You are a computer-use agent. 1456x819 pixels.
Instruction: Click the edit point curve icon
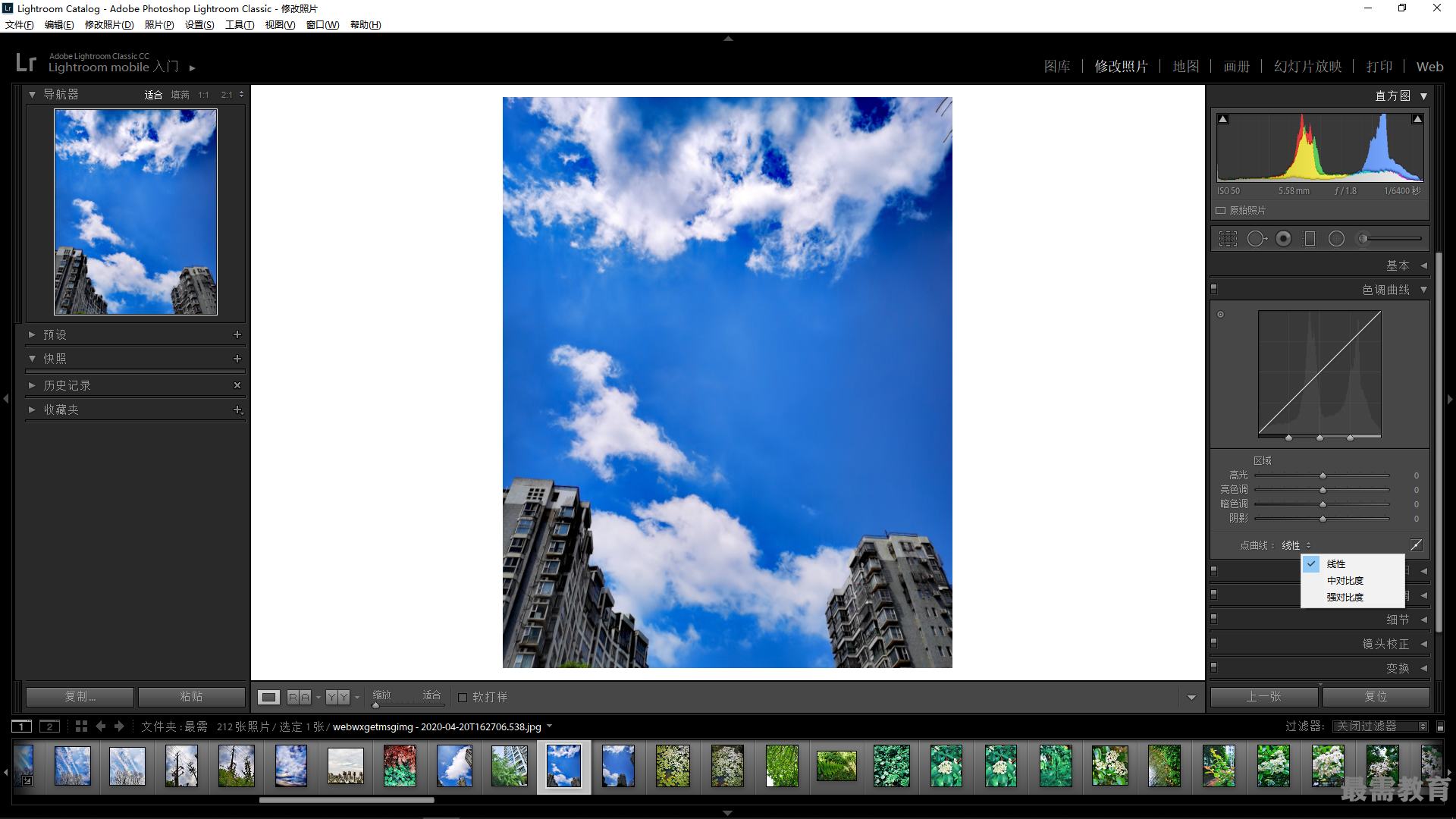1416,545
